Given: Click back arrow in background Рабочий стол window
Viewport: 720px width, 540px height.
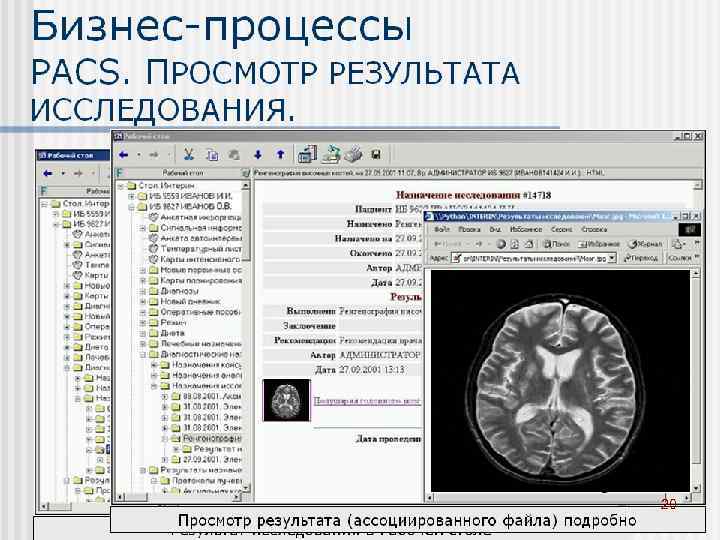Looking at the screenshot, I should pyautogui.click(x=48, y=173).
